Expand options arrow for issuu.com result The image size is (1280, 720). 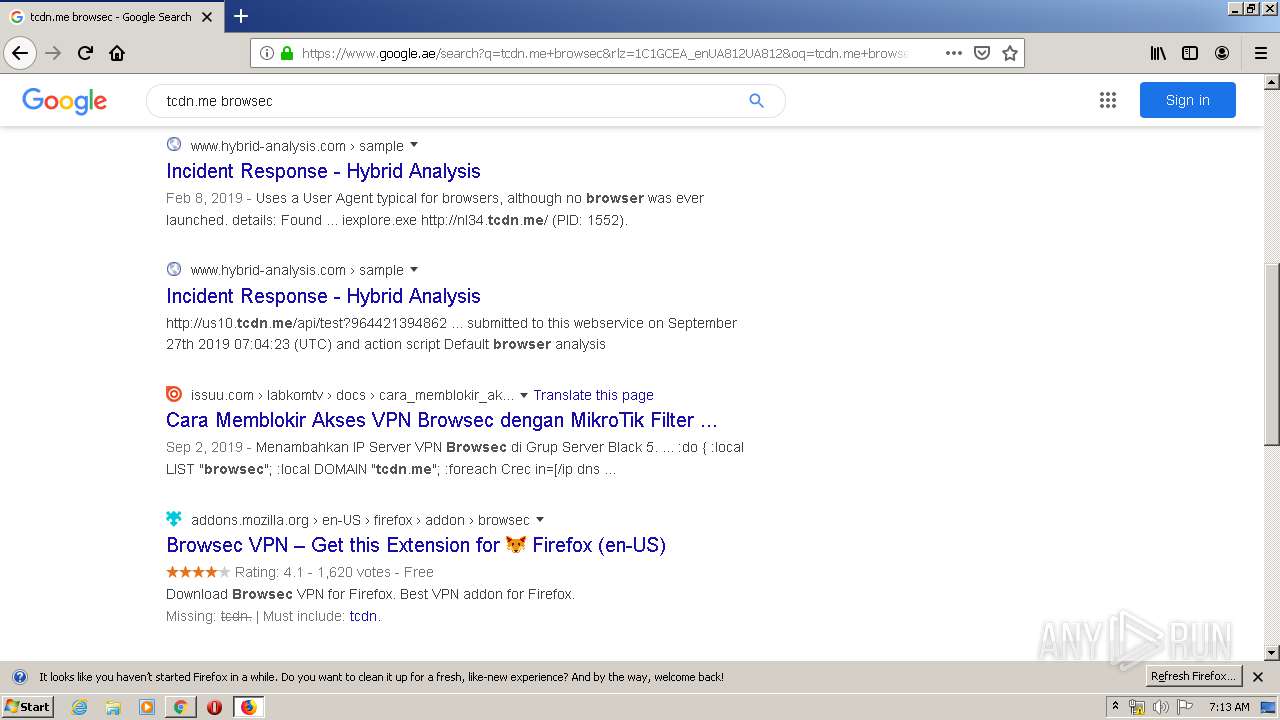click(x=524, y=395)
